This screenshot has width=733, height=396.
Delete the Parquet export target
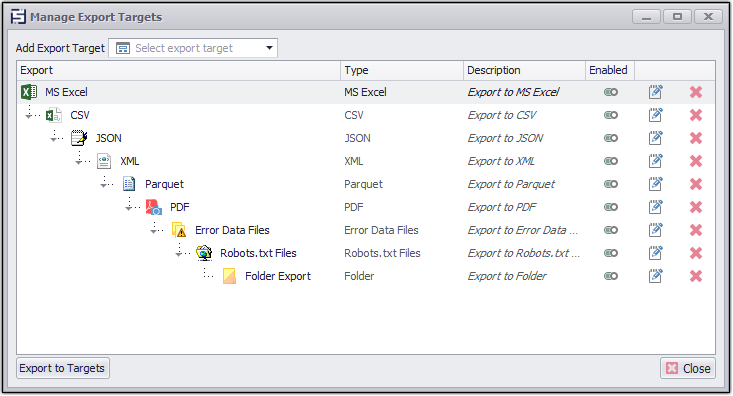pos(696,184)
